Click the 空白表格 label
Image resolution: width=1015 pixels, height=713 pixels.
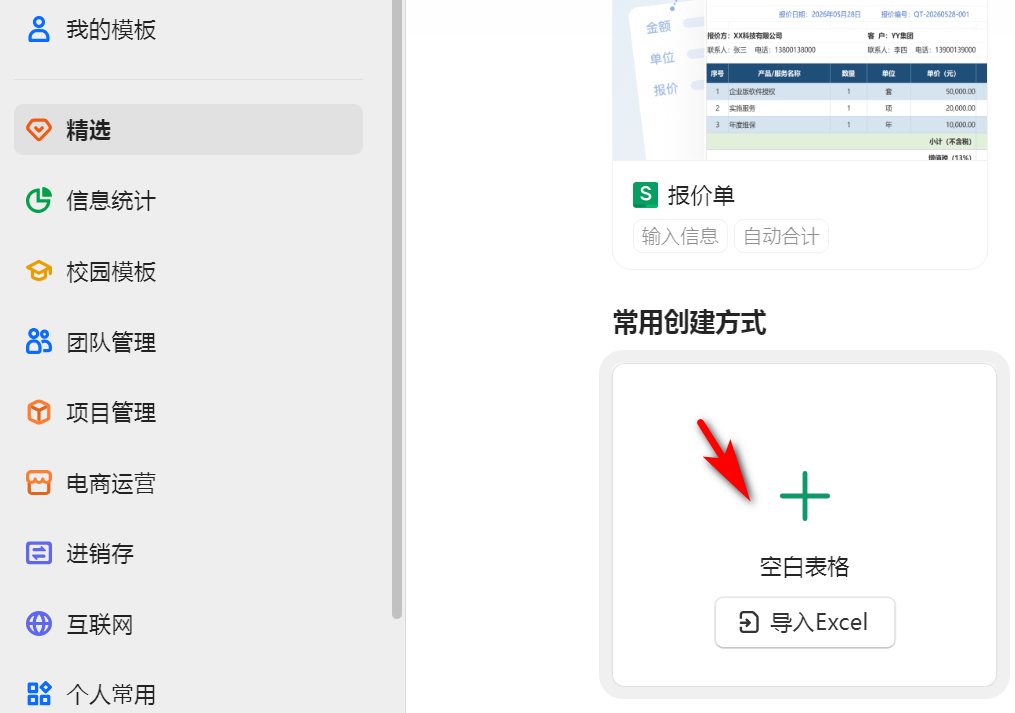[x=804, y=567]
